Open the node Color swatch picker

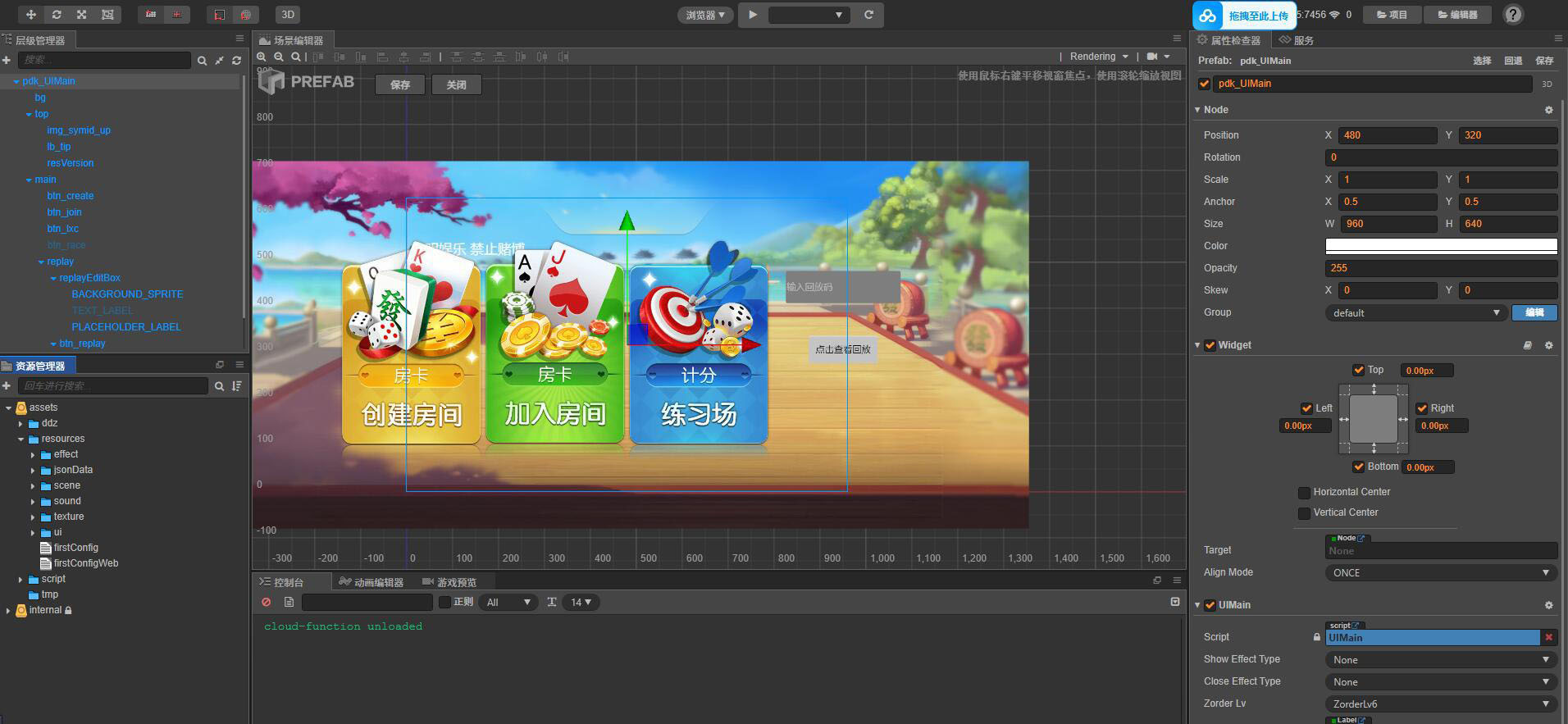click(1440, 246)
